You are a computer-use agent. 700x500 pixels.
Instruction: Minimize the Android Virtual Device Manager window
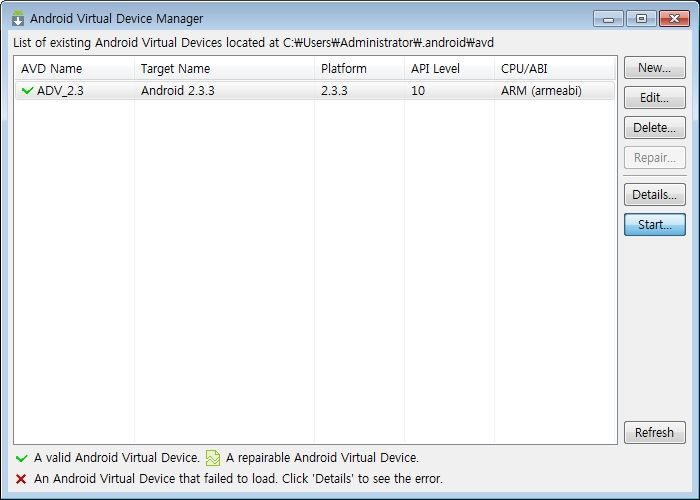(x=608, y=19)
